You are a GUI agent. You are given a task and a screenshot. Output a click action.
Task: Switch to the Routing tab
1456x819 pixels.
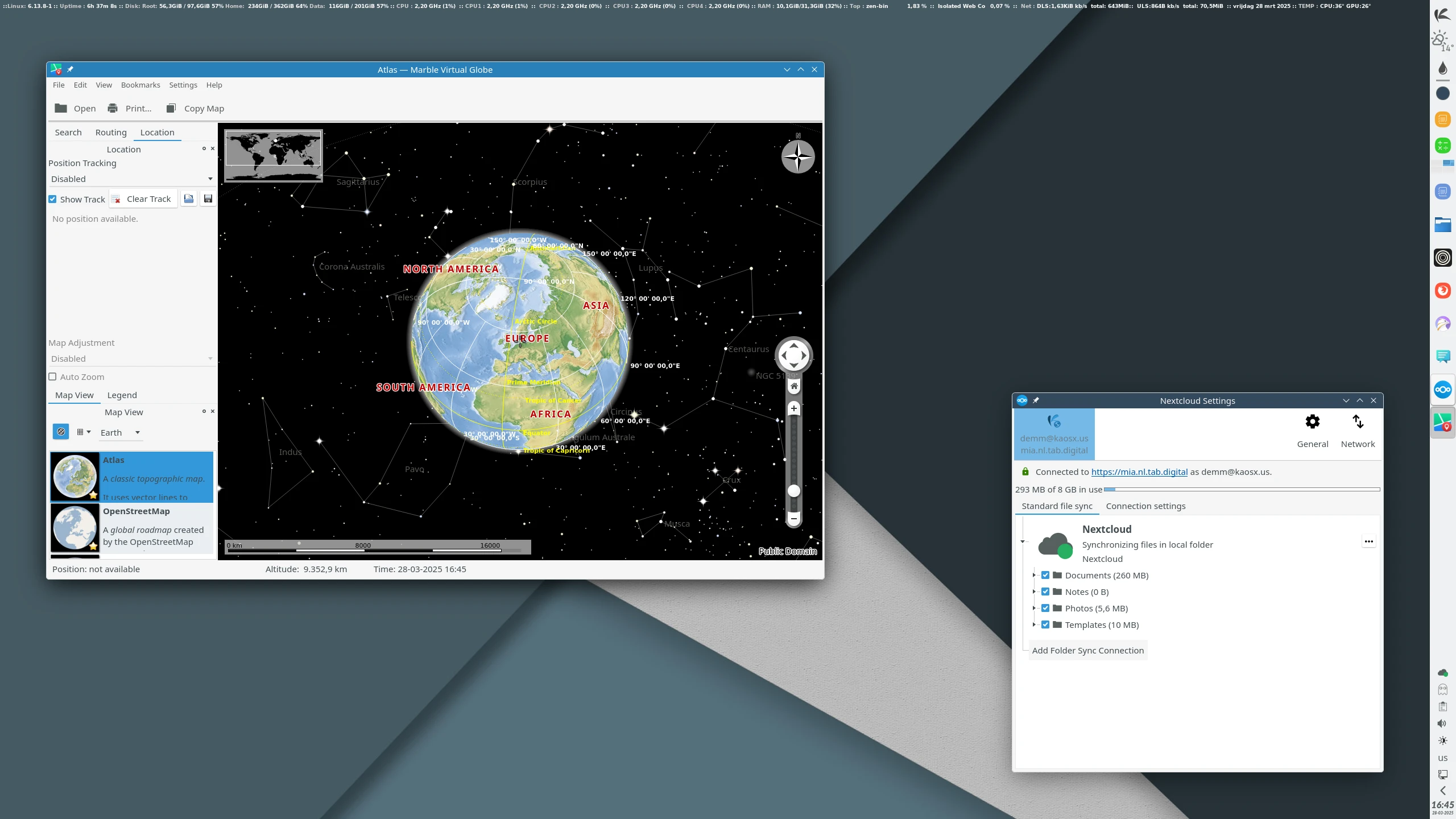111,133
